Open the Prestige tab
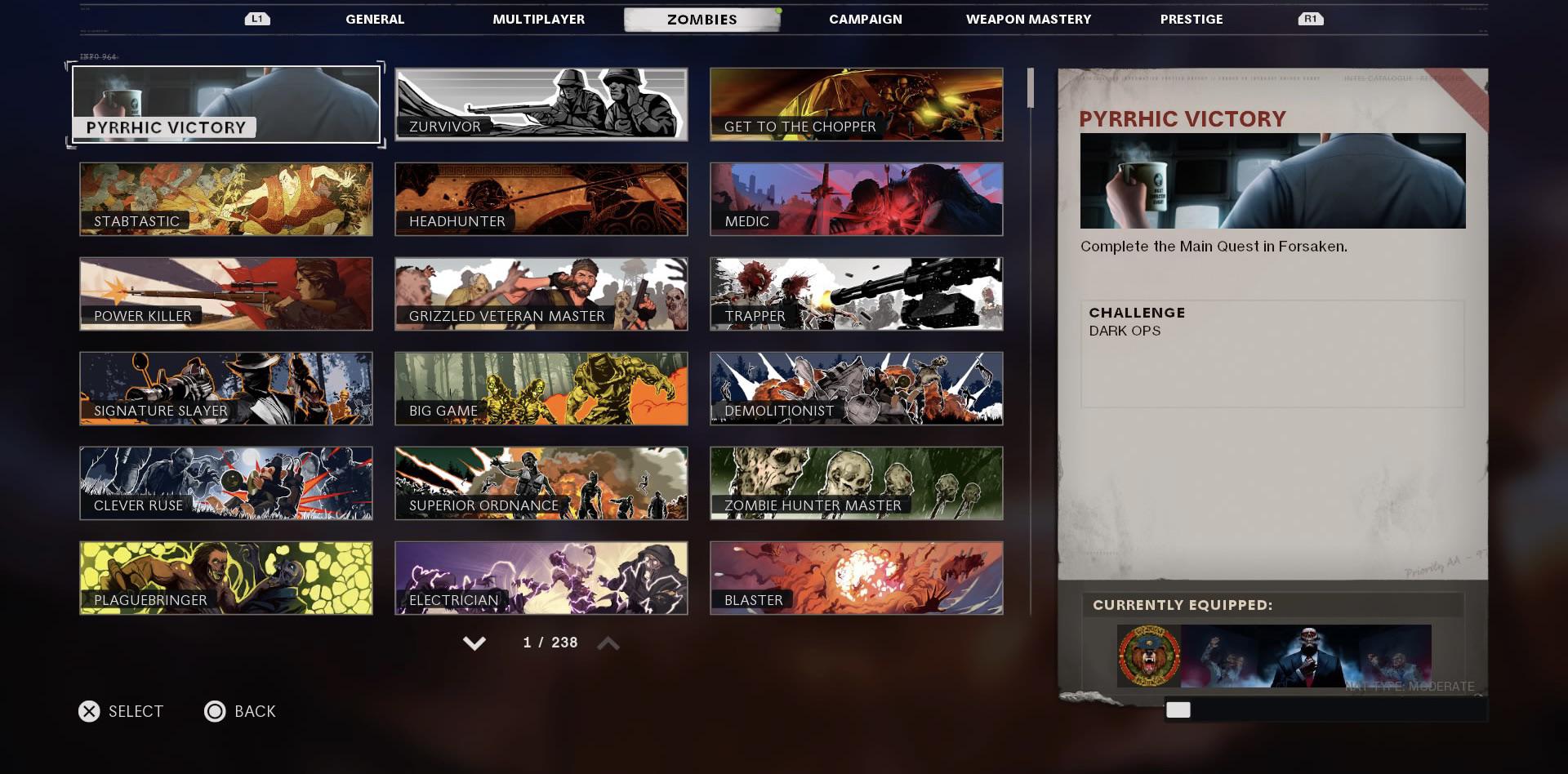This screenshot has height=774, width=1568. click(1192, 19)
